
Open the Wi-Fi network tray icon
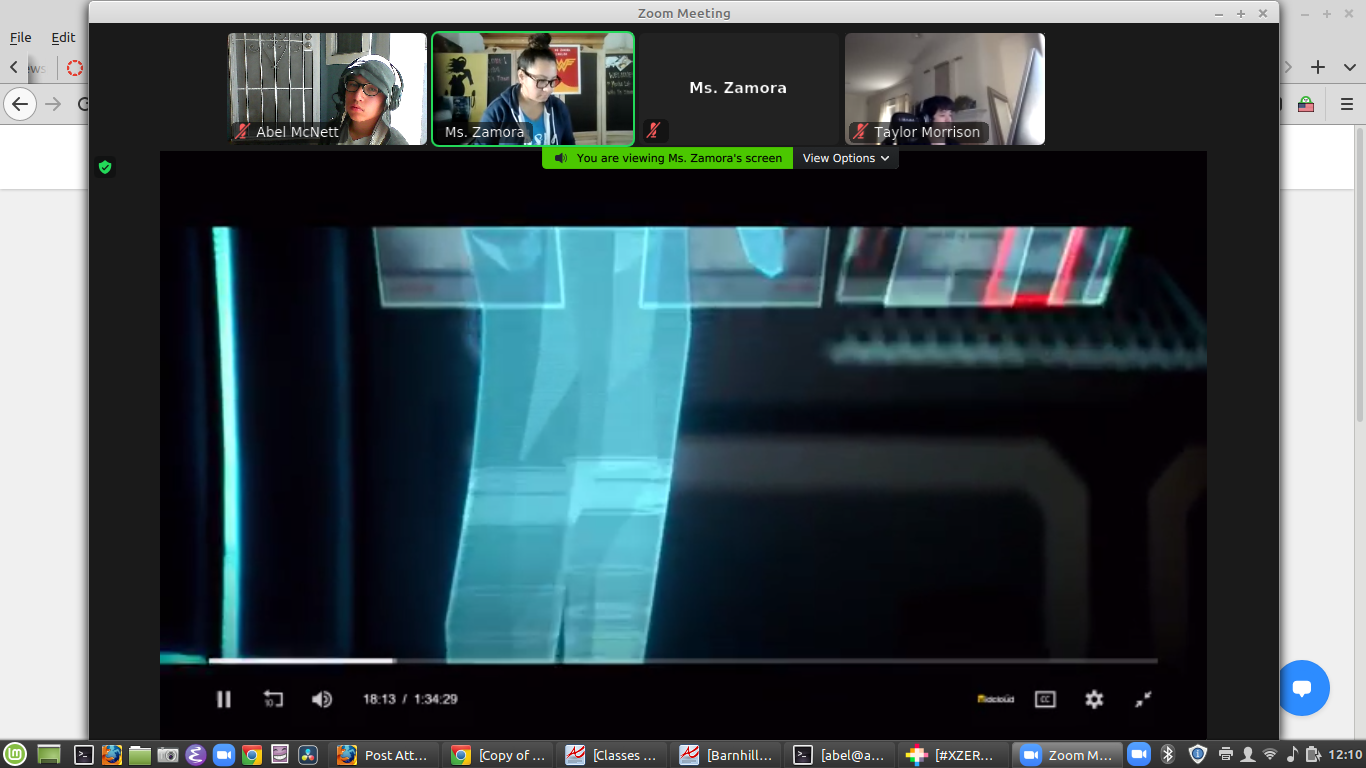(x=1270, y=755)
